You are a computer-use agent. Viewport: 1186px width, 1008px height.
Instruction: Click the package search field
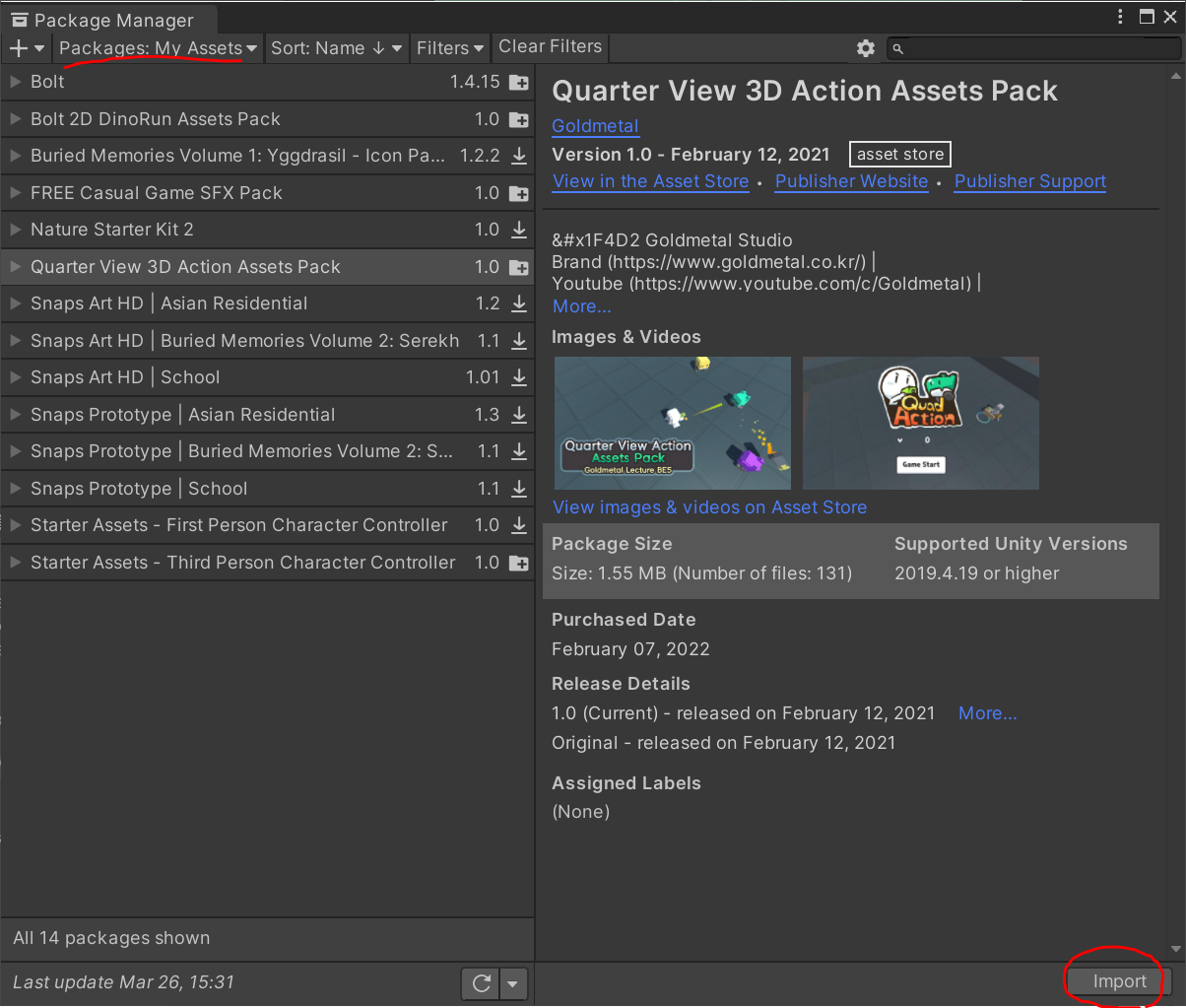1031,48
